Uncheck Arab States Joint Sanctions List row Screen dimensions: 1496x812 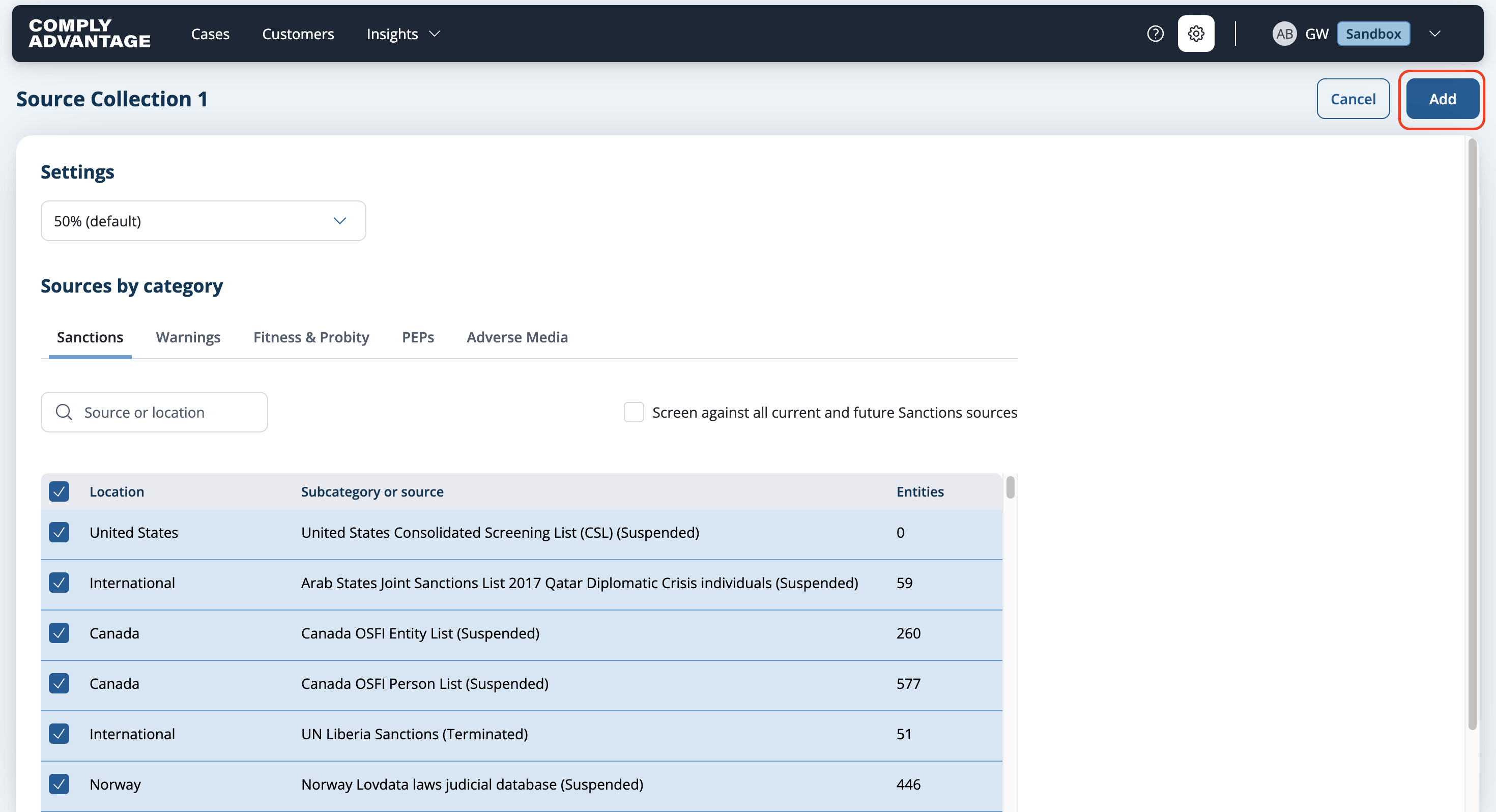pos(59,583)
